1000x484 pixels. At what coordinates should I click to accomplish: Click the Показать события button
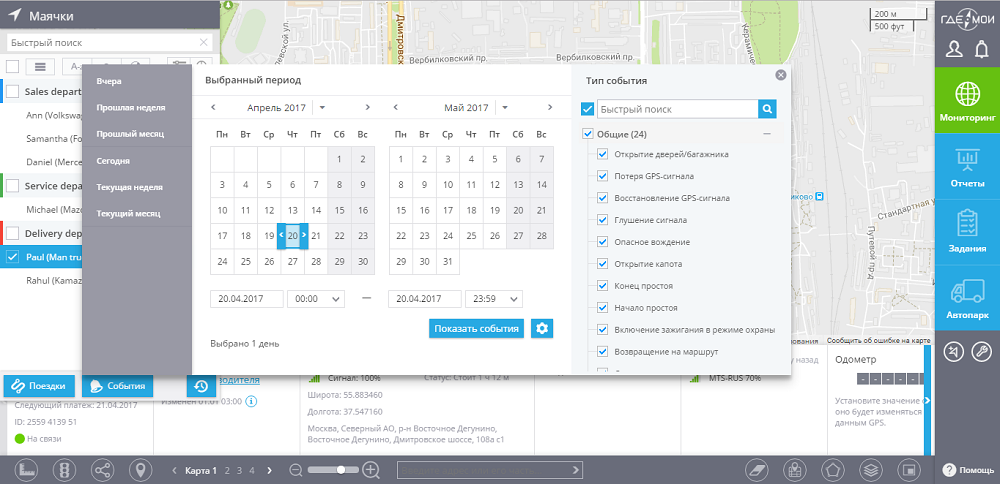(x=477, y=329)
